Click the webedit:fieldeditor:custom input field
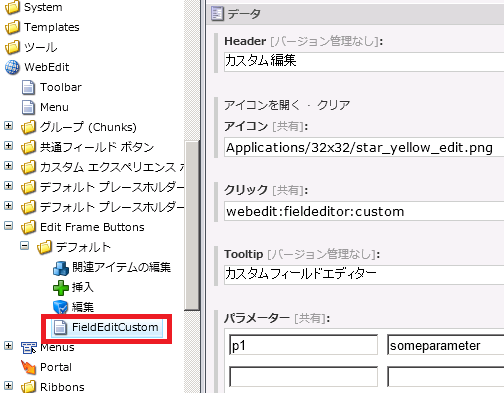504x393 pixels. (364, 211)
